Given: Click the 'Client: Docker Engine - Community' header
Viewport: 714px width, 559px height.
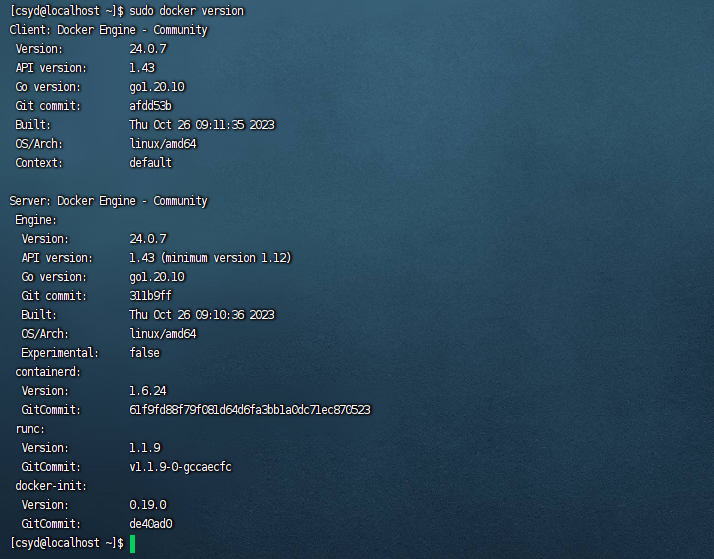Looking at the screenshot, I should 108,30.
